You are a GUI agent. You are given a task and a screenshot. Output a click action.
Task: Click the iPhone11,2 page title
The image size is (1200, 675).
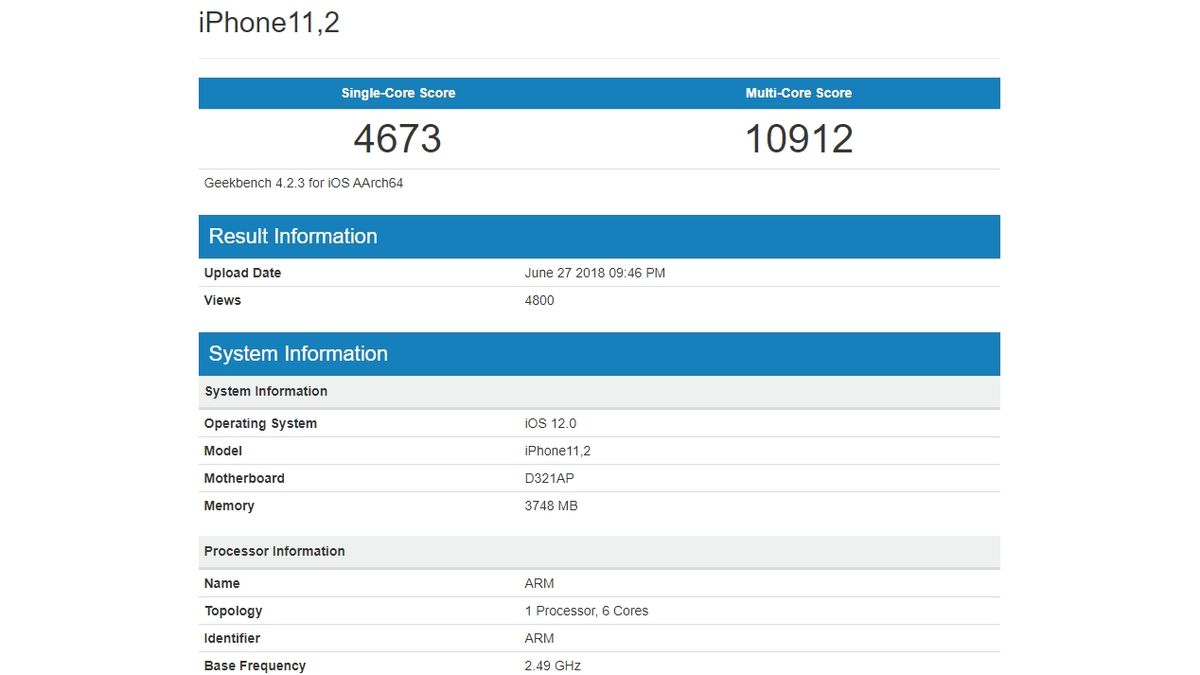(x=268, y=22)
